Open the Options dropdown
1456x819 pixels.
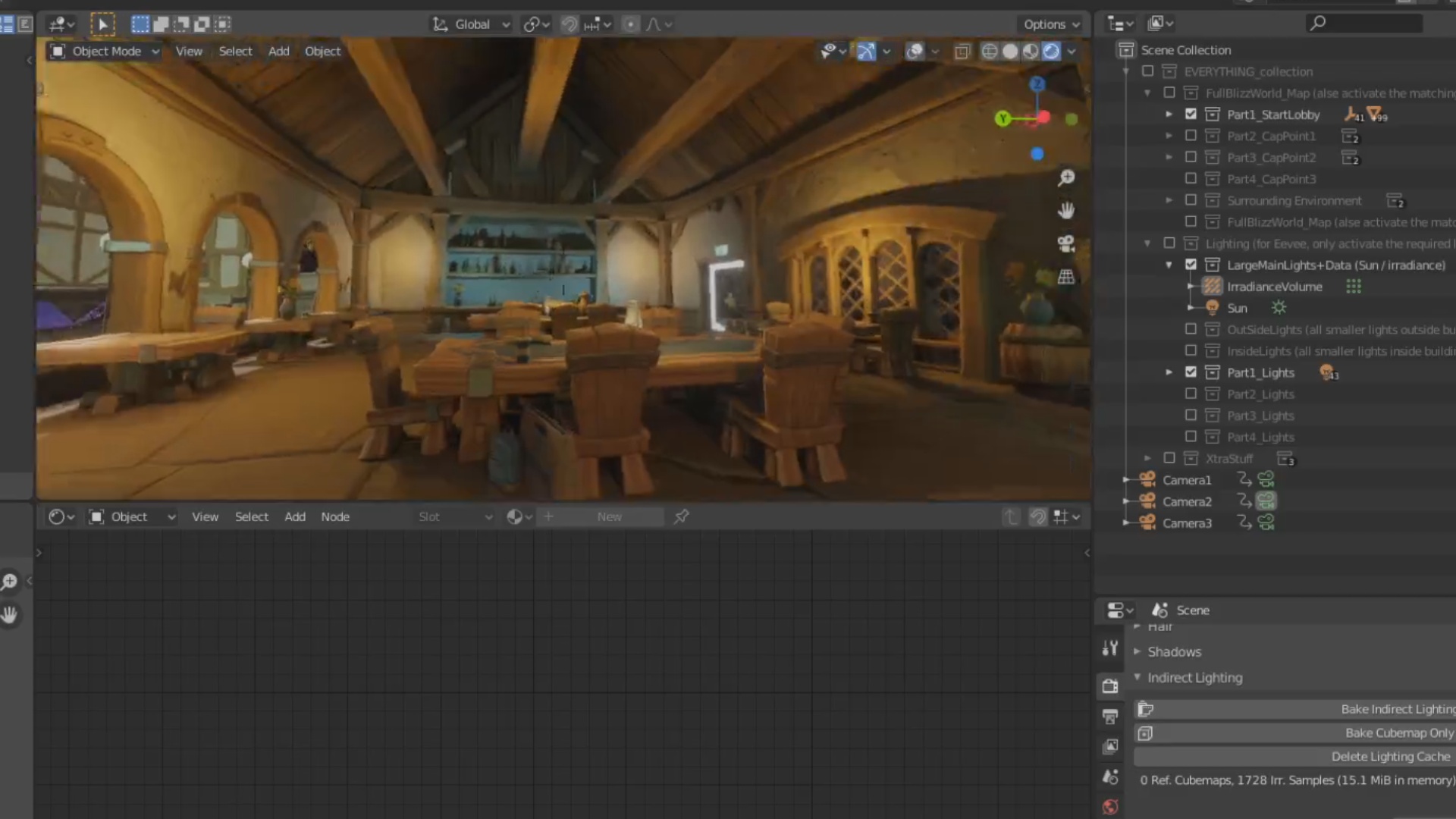point(1051,24)
